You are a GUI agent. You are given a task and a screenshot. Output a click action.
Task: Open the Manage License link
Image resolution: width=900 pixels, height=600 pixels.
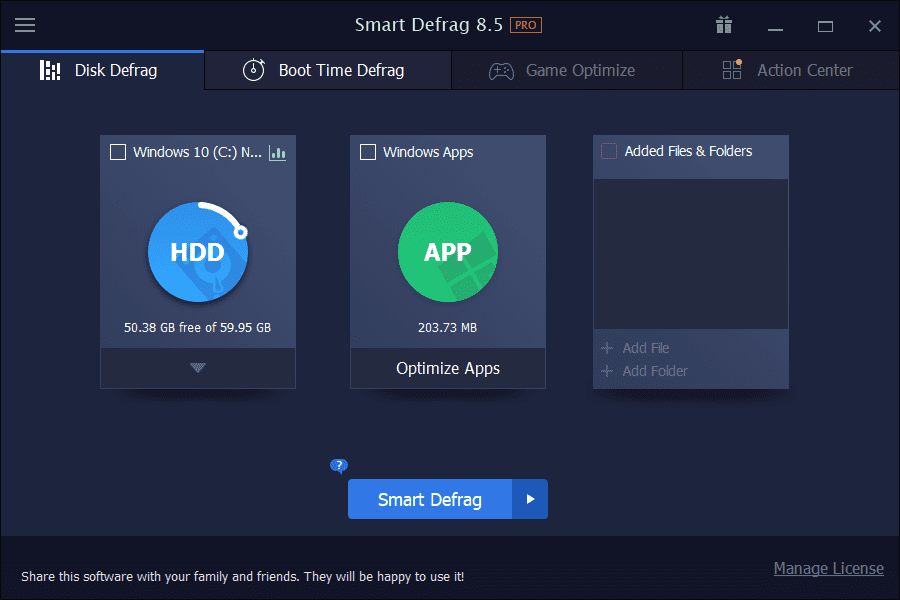click(x=828, y=568)
